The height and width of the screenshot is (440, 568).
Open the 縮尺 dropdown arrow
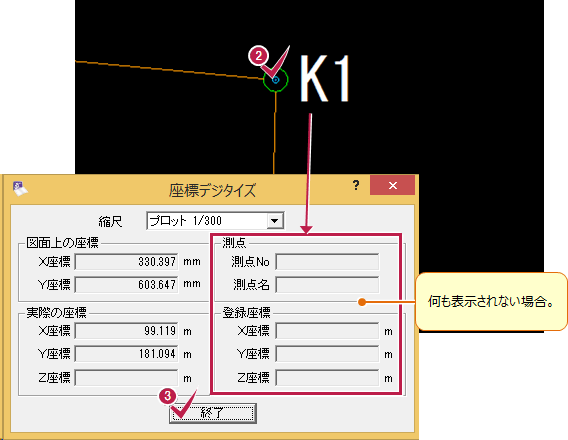coord(275,221)
